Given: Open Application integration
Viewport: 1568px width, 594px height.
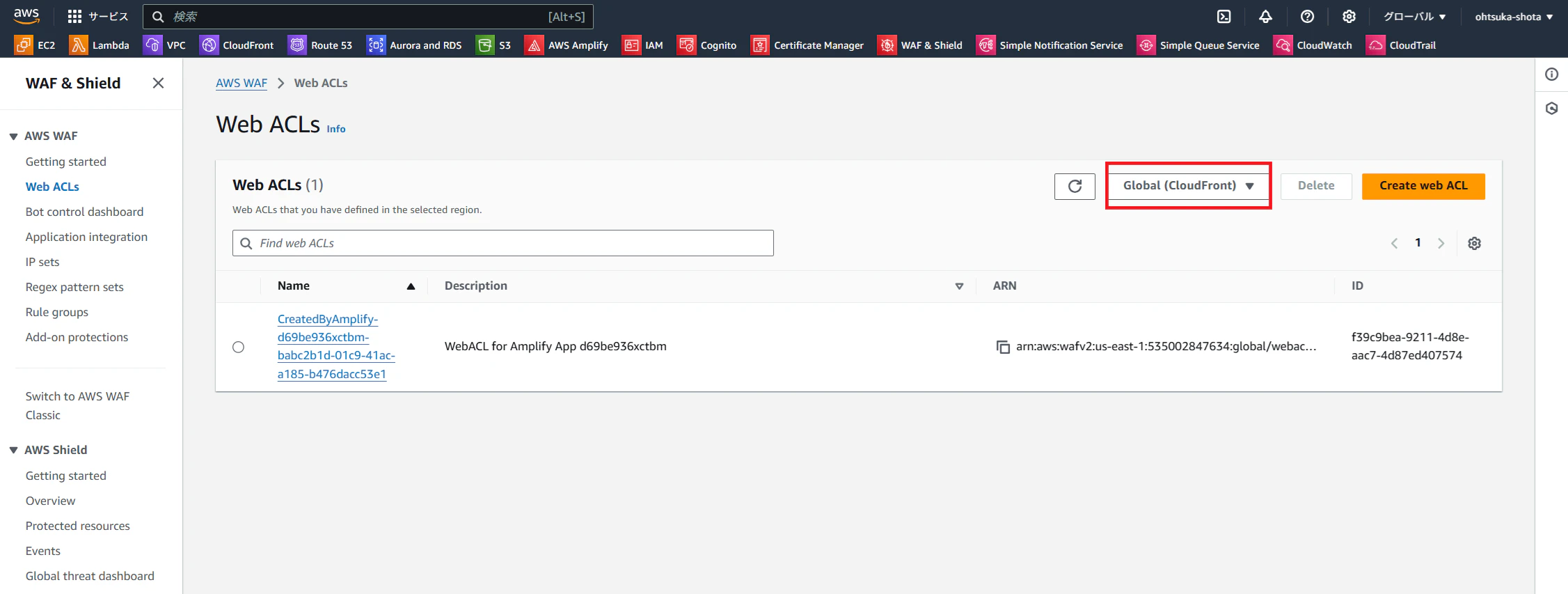Looking at the screenshot, I should [86, 237].
